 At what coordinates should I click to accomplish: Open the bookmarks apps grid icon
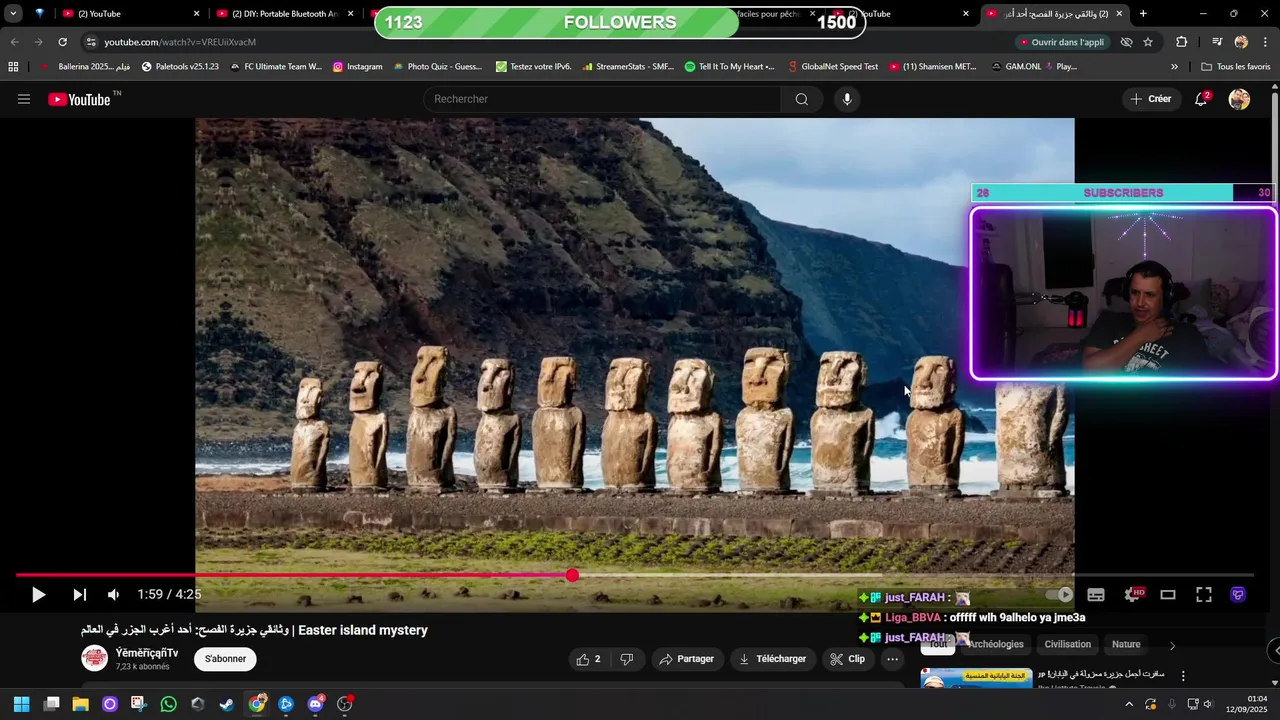(x=13, y=67)
